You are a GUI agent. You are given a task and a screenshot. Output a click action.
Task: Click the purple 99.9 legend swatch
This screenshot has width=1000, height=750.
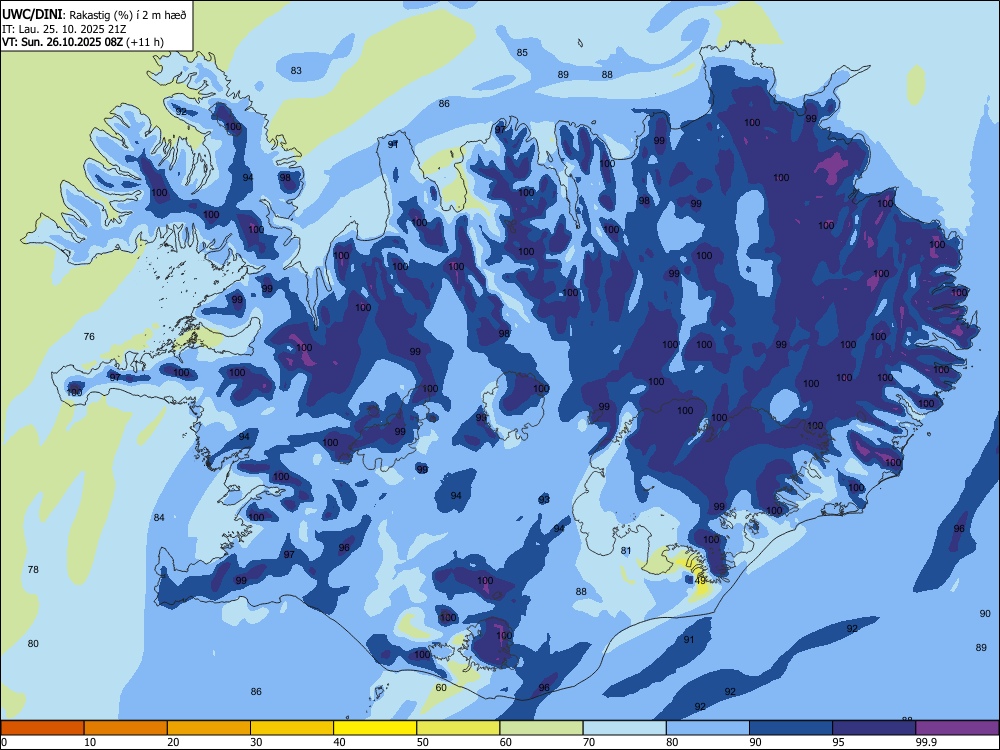coord(957,728)
